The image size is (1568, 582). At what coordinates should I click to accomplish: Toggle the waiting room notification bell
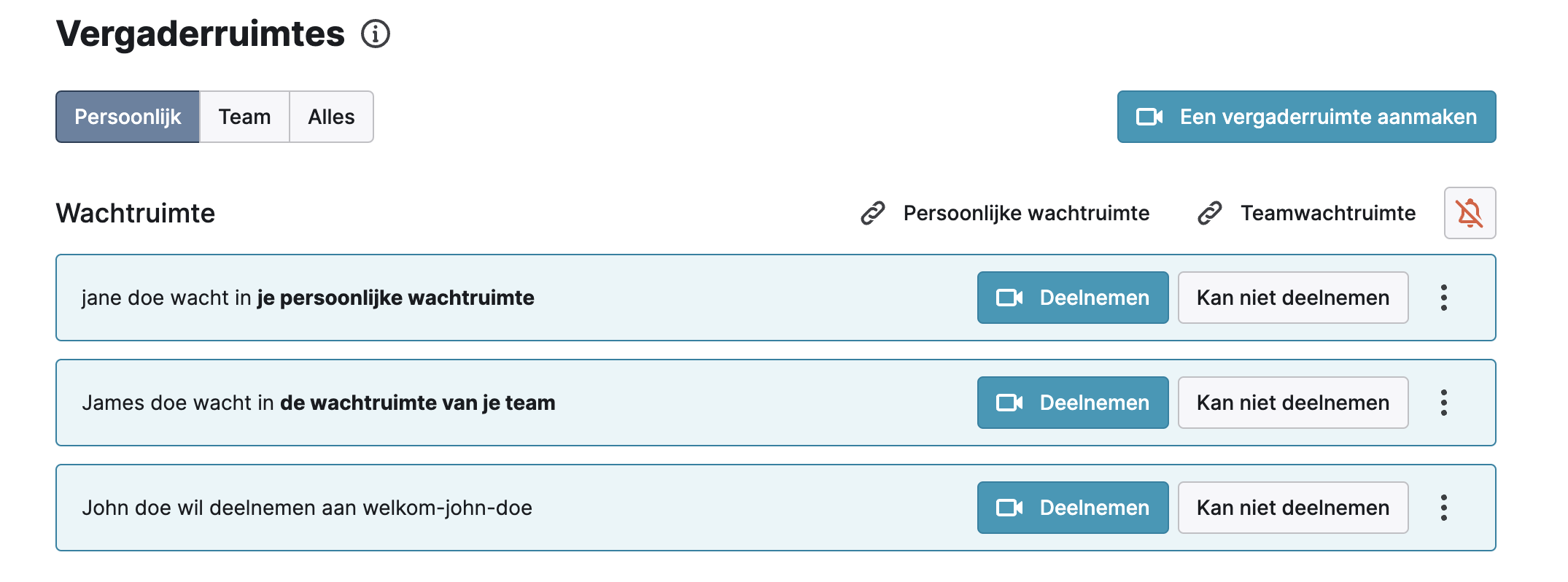click(x=1470, y=213)
